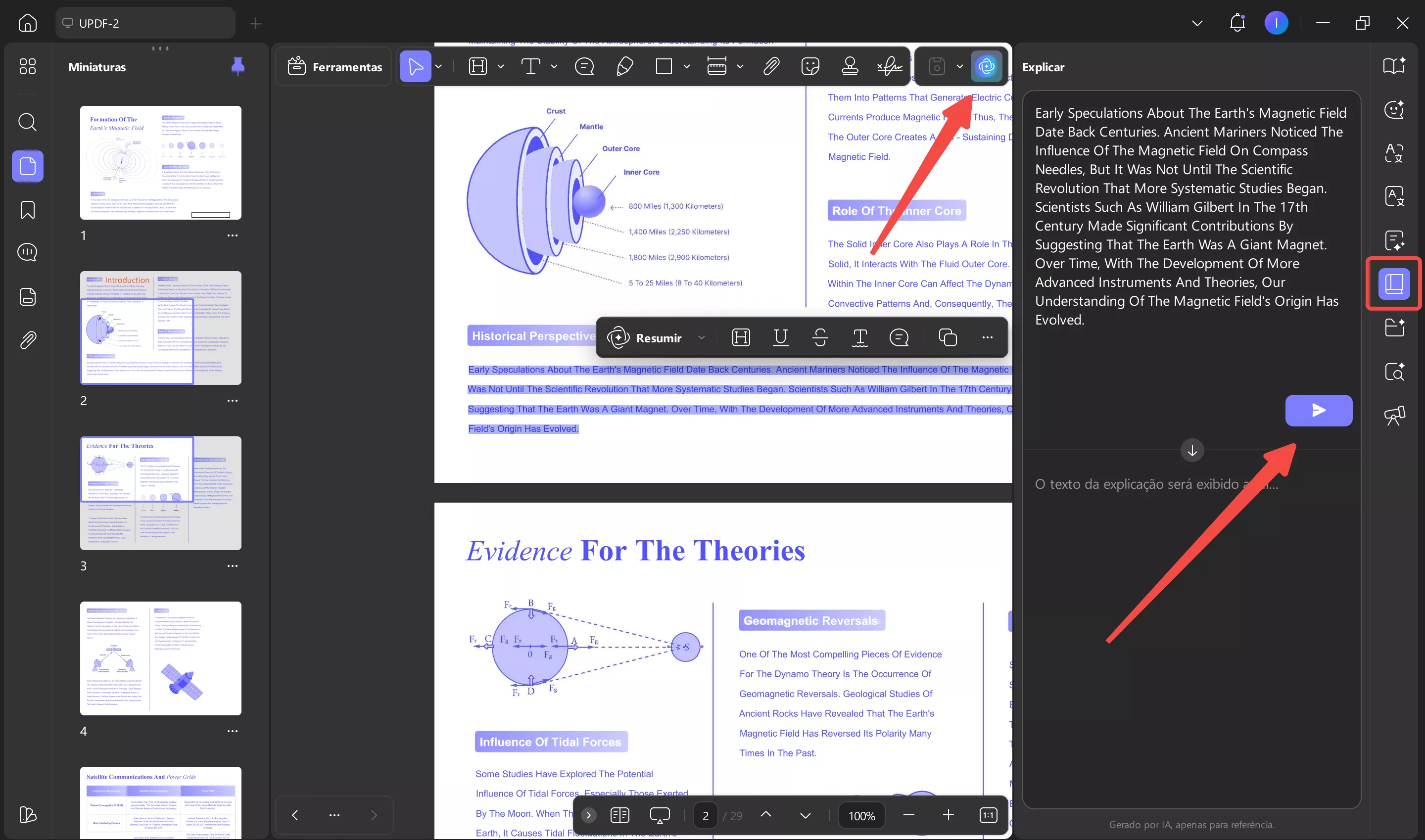
Task: Expand the Resumir dropdown arrow
Action: coord(702,338)
